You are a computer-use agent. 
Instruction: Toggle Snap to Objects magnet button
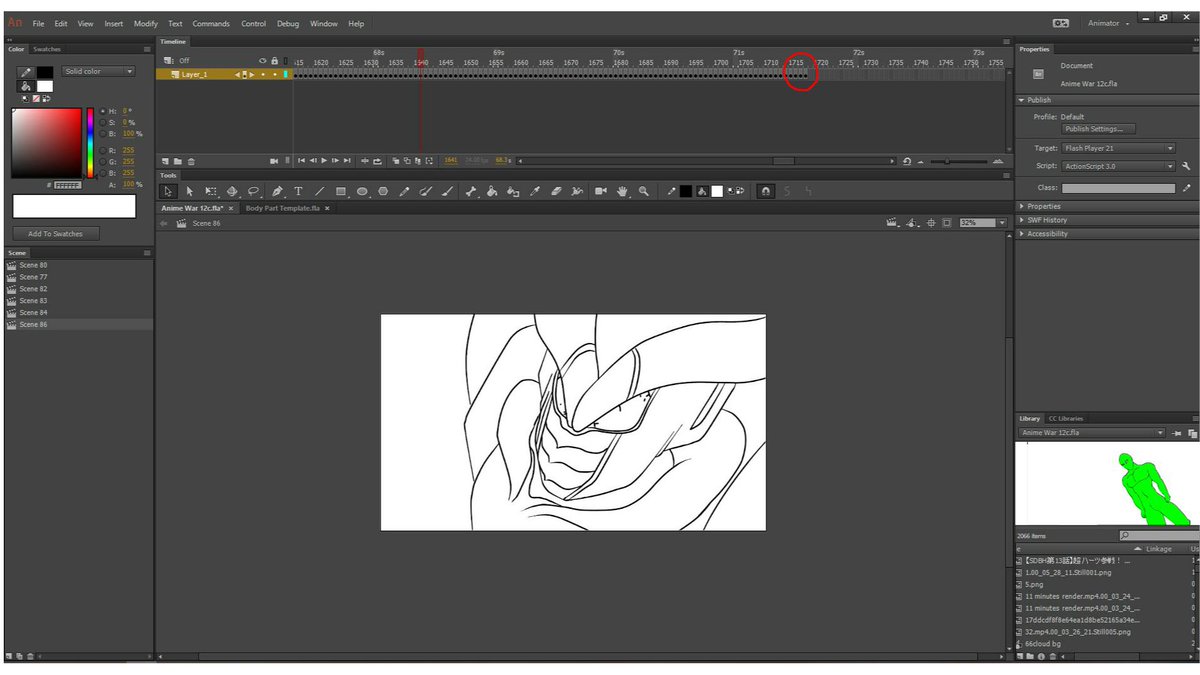[766, 190]
